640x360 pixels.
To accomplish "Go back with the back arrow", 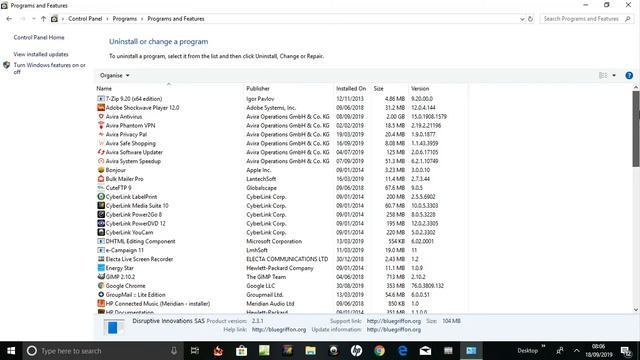I will pyautogui.click(x=9, y=19).
